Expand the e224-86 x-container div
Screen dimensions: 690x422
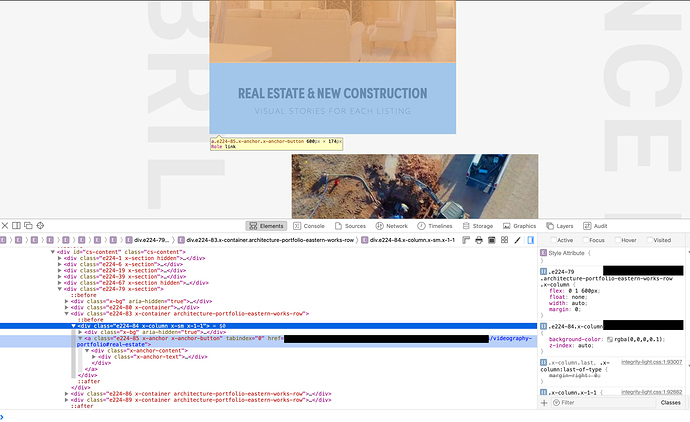[67, 394]
